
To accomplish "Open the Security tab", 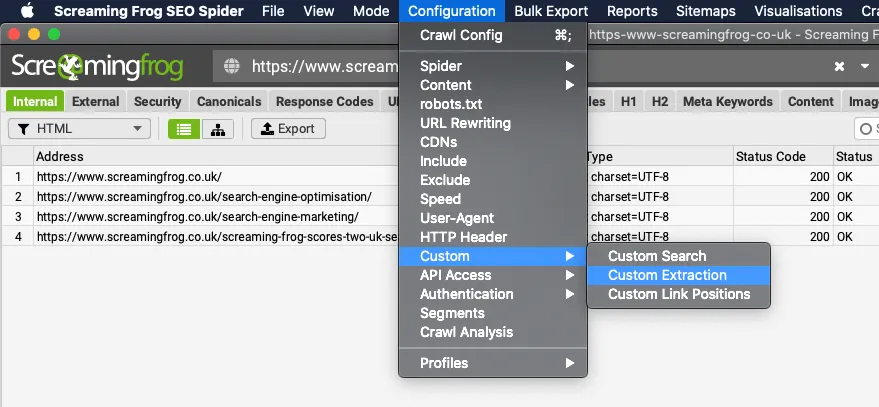I will [x=158, y=101].
